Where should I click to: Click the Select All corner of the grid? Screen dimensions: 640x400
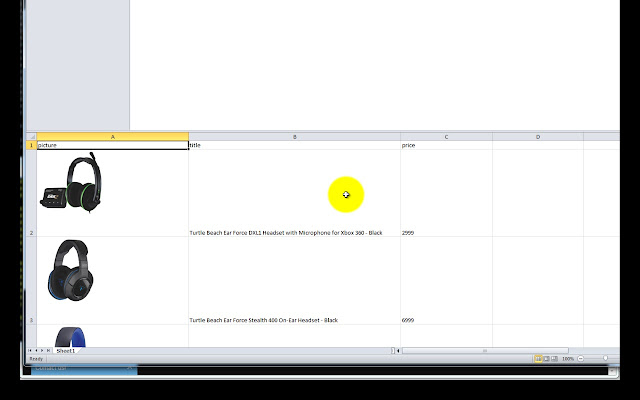31,137
